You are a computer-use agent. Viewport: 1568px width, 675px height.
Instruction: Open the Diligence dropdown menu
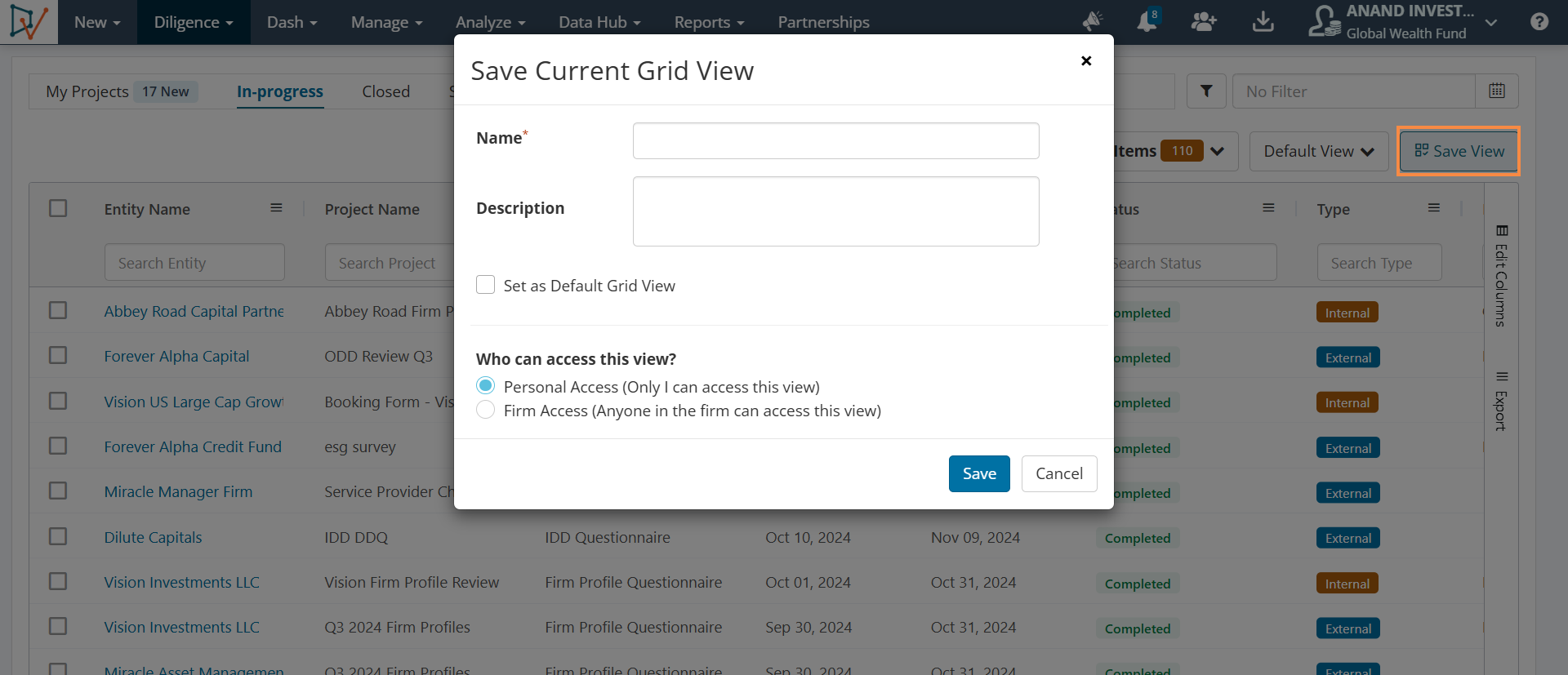click(x=194, y=22)
